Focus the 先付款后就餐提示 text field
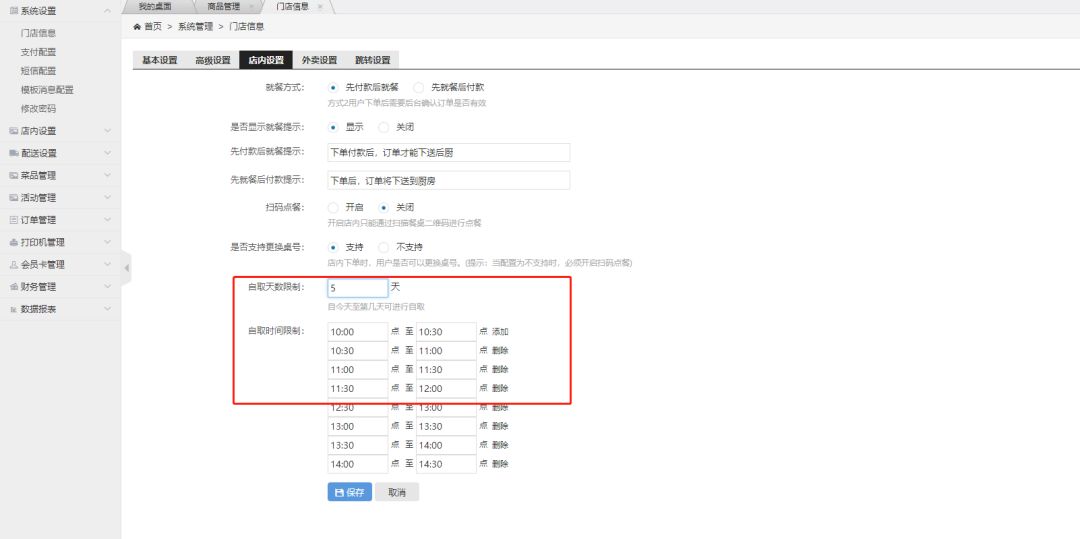The image size is (1080, 539). (448, 153)
